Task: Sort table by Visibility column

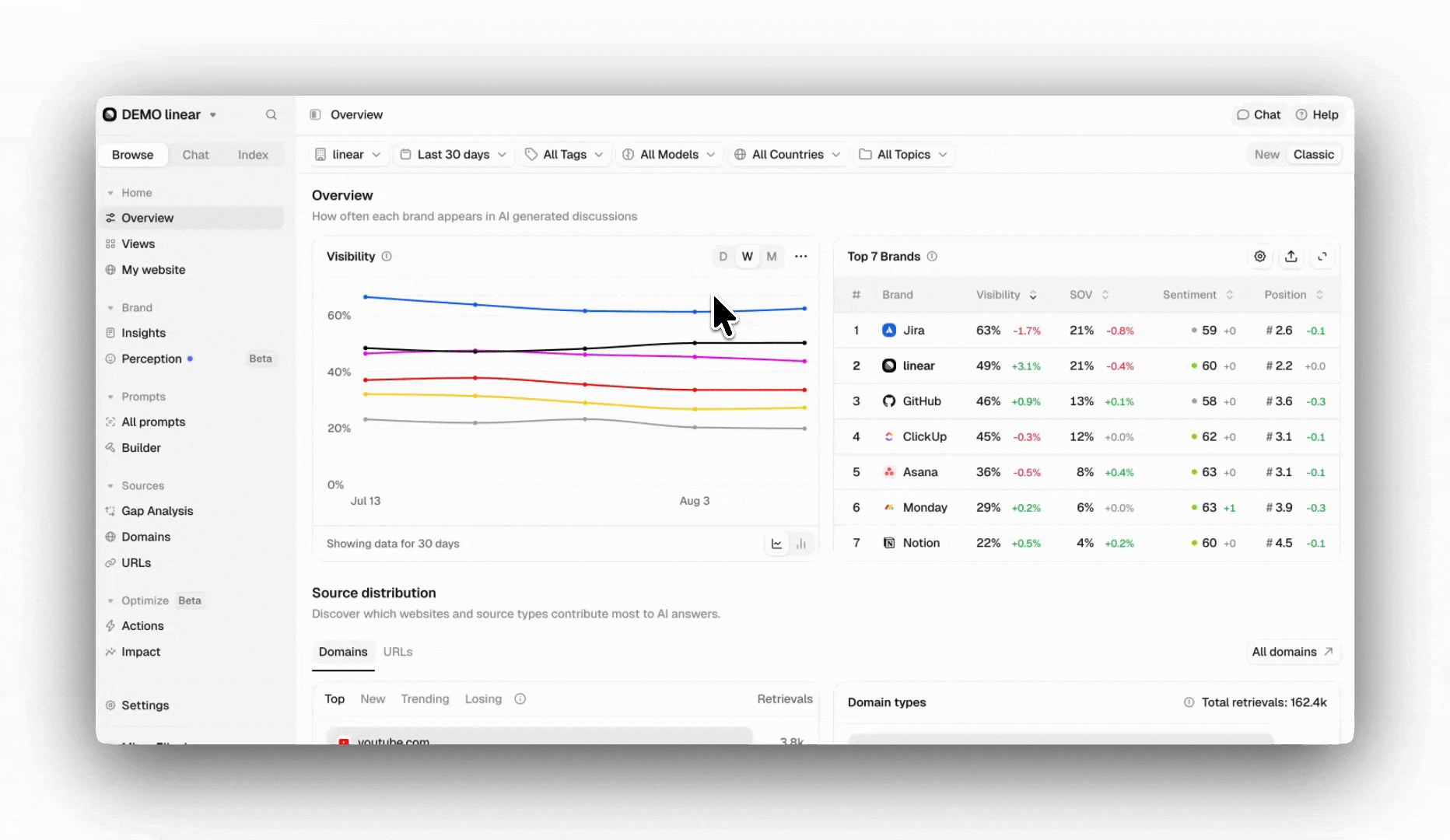Action: (1006, 295)
